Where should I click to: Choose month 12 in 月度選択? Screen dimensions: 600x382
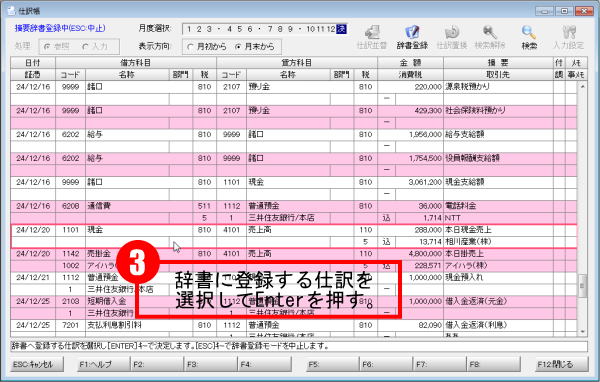tap(331, 29)
